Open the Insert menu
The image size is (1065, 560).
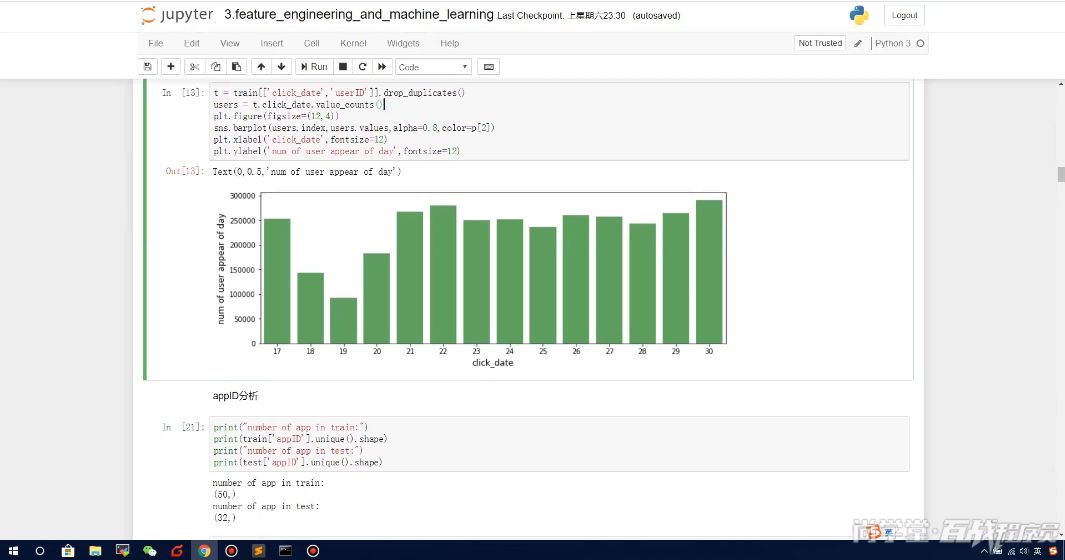tap(272, 43)
